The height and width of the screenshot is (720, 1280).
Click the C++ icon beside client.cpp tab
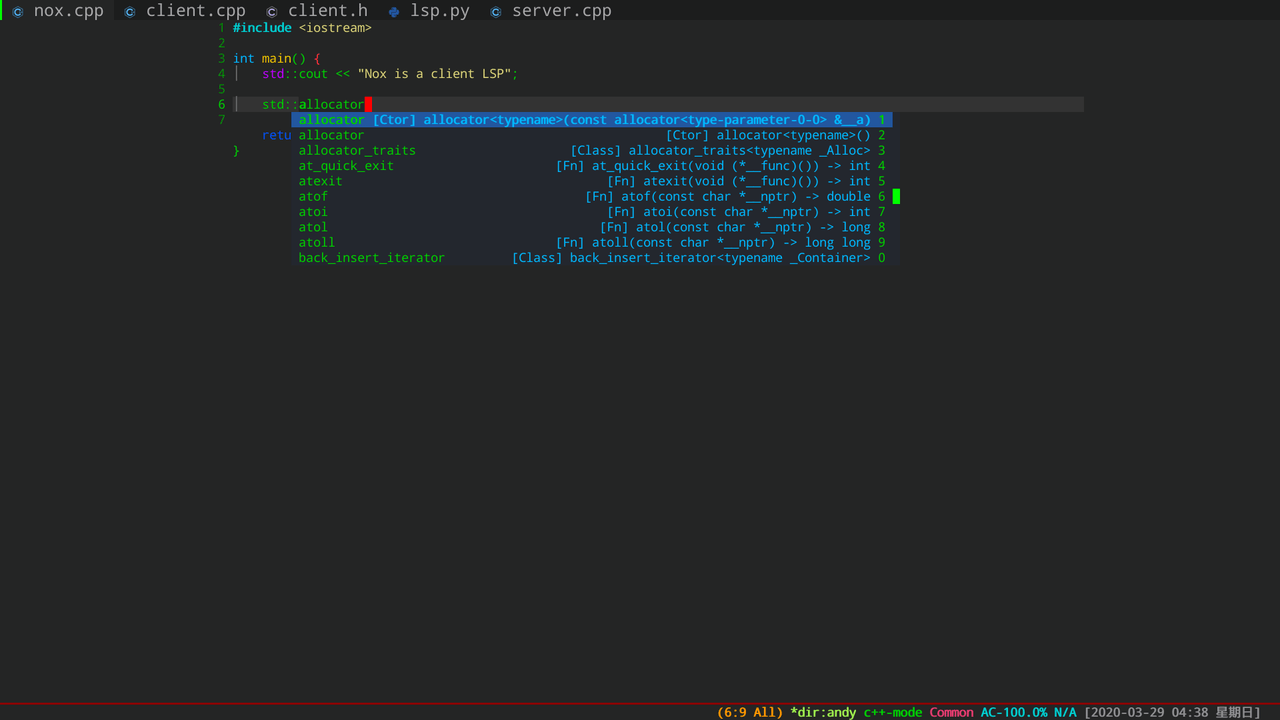pyautogui.click(x=130, y=12)
